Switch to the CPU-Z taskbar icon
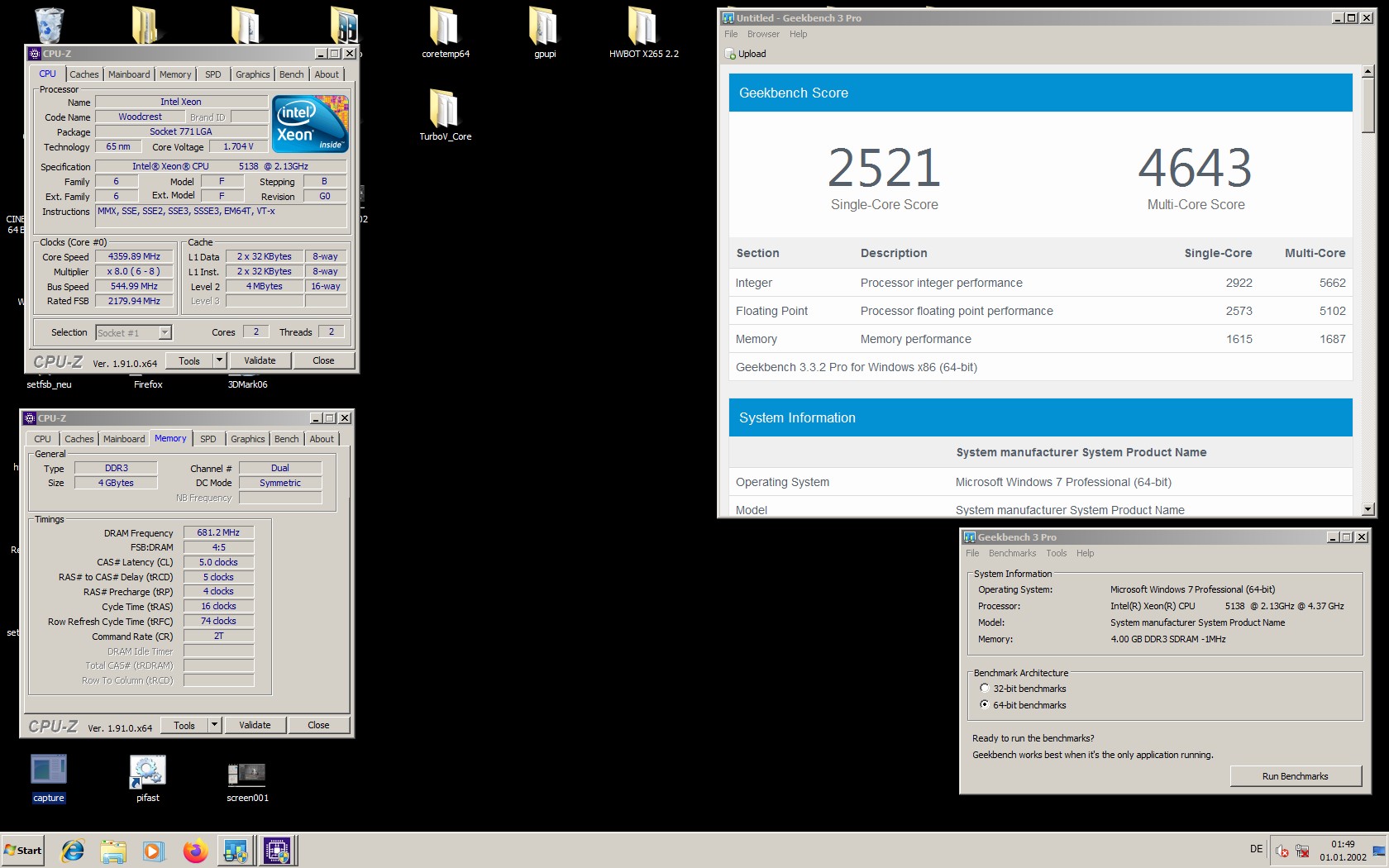This screenshot has height=868, width=1389. (277, 851)
